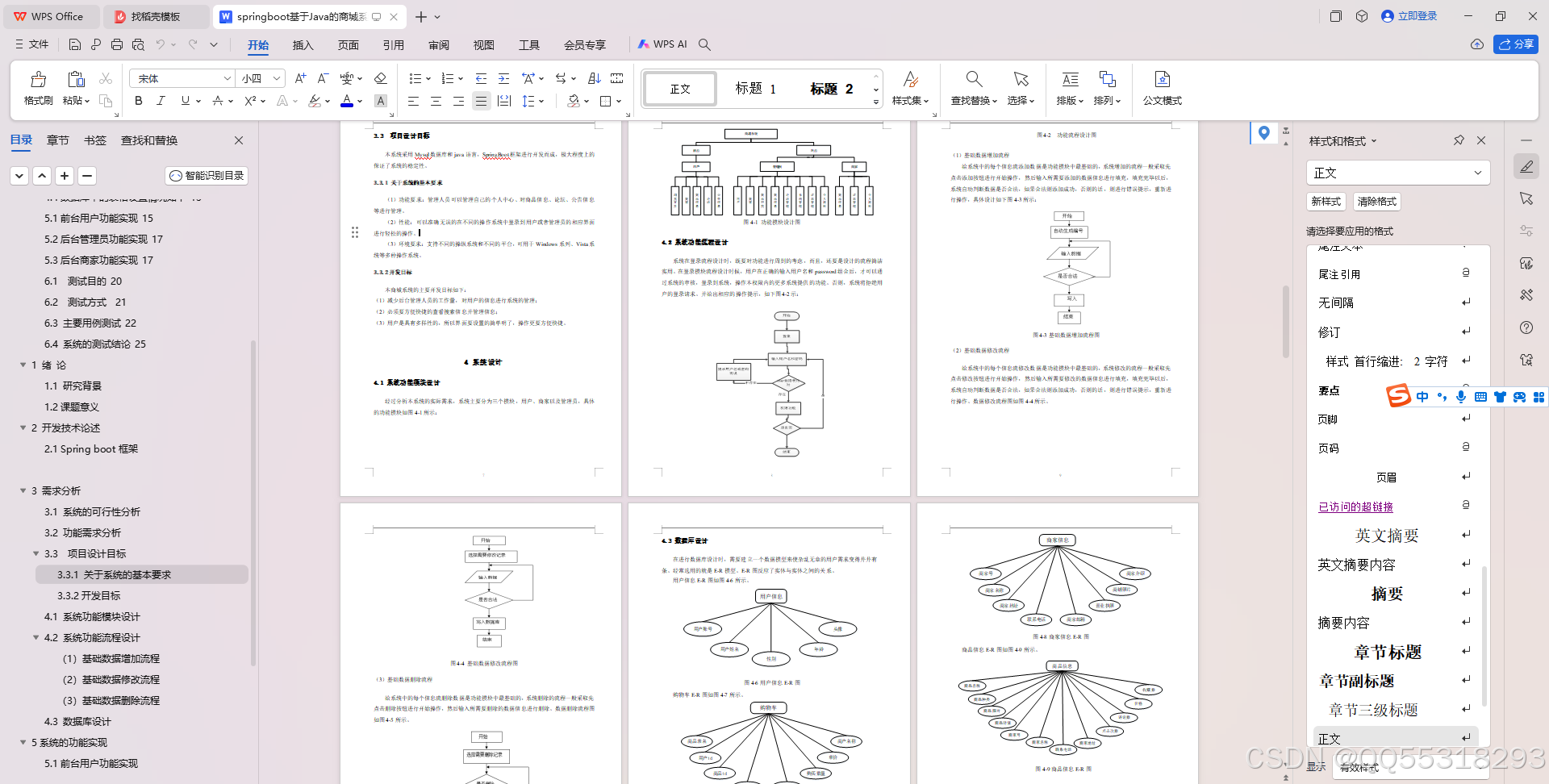Select outline item '4.3 数据库设计'
1549x784 pixels.
77,721
